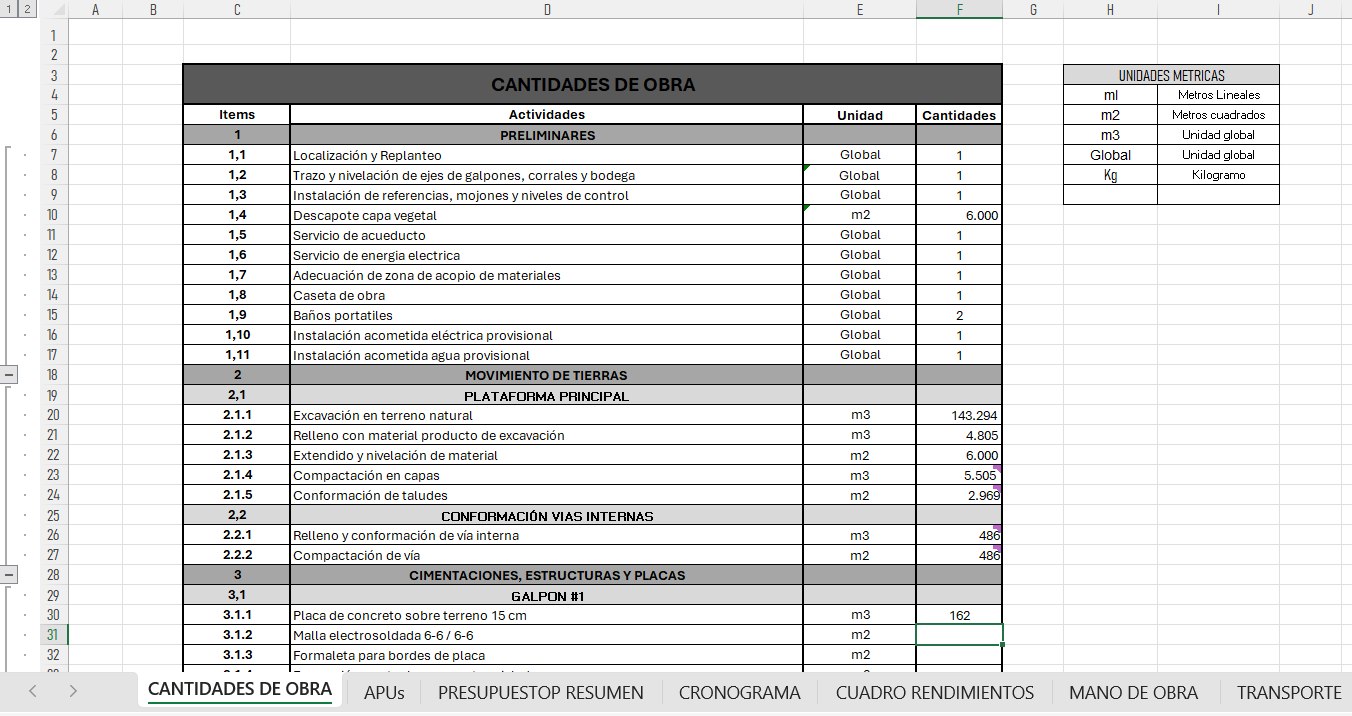Select the Actividades header cell

(547, 115)
